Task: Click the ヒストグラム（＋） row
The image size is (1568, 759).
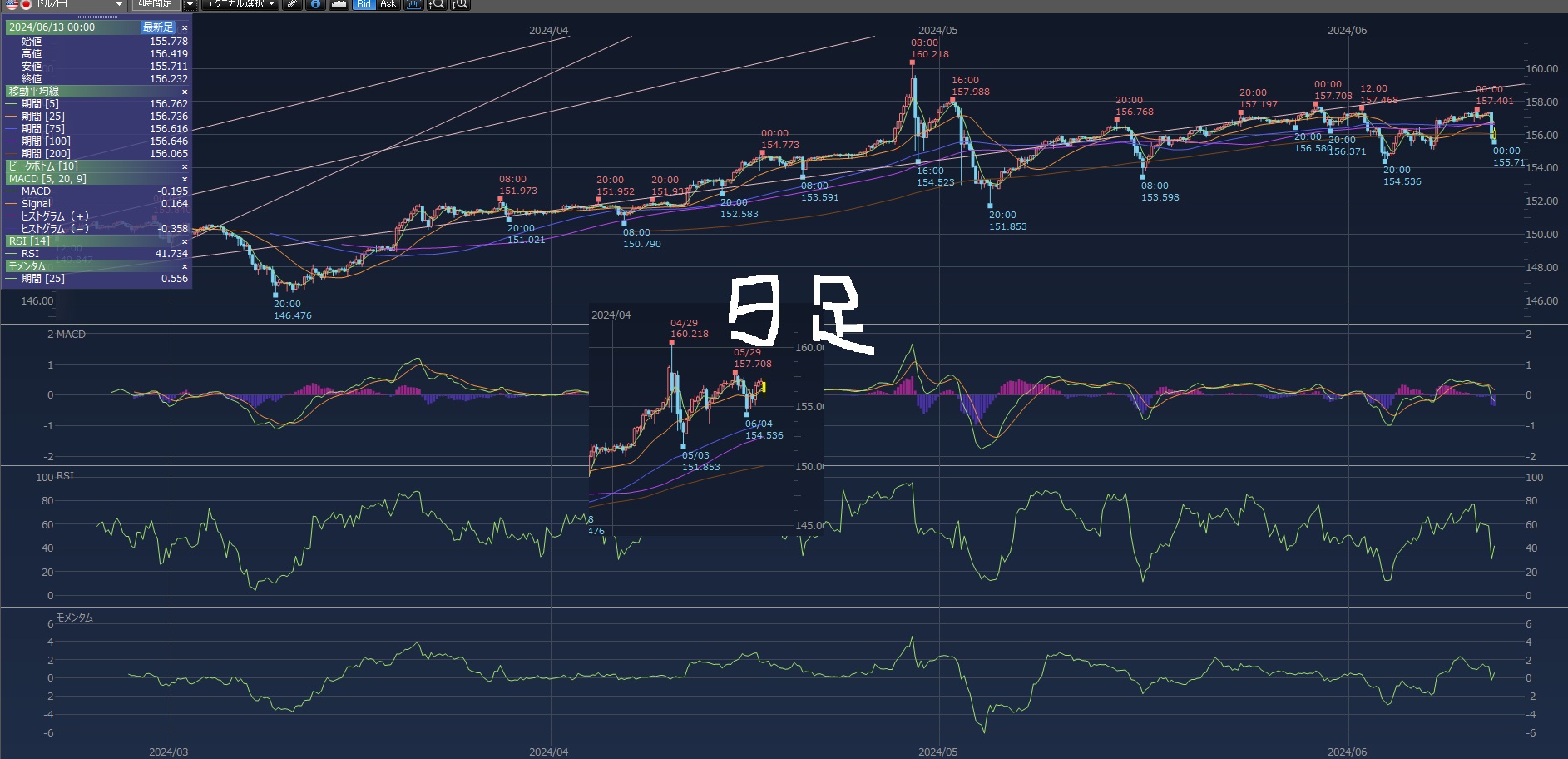Action: 98,216
